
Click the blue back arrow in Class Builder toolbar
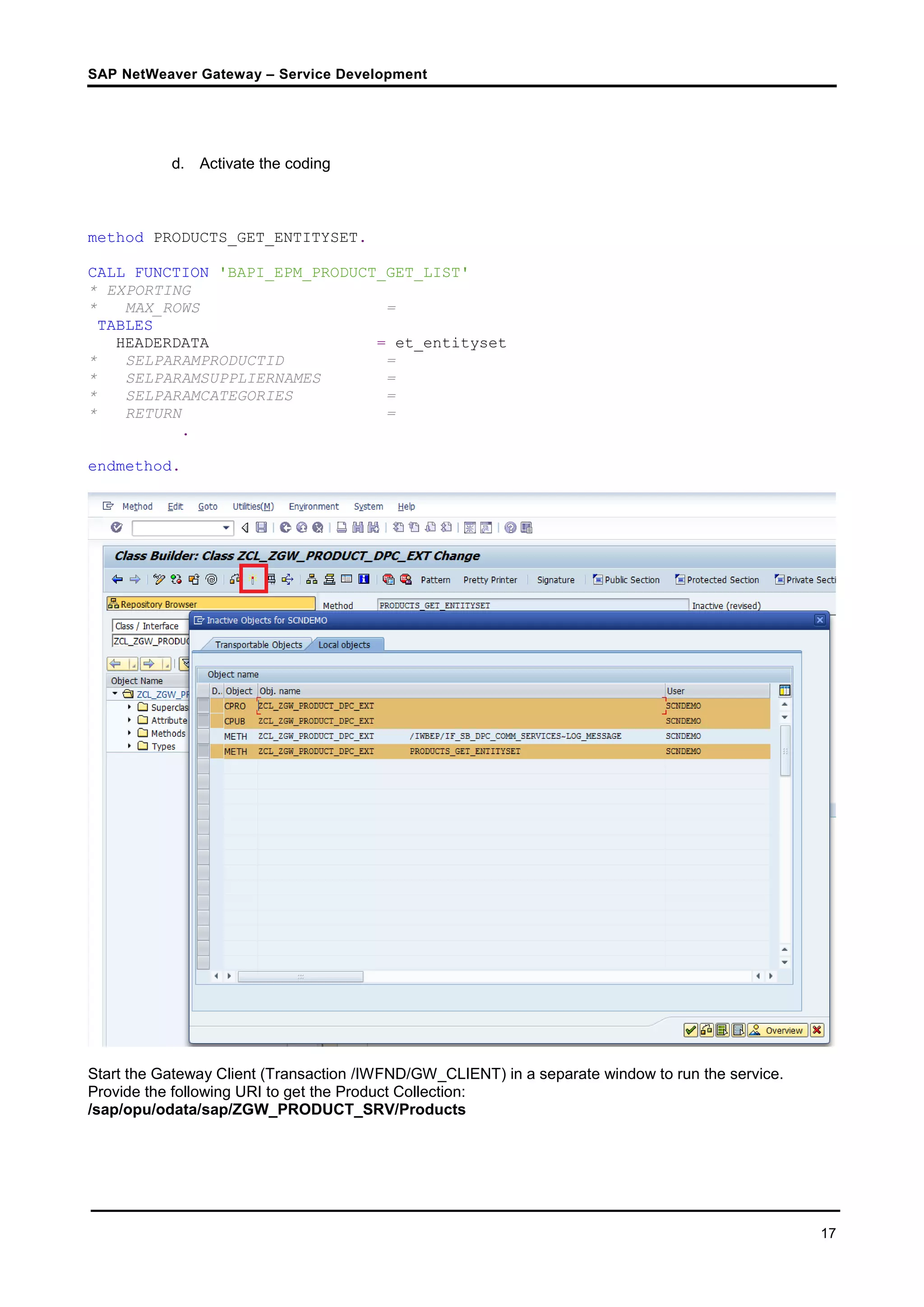[117, 579]
